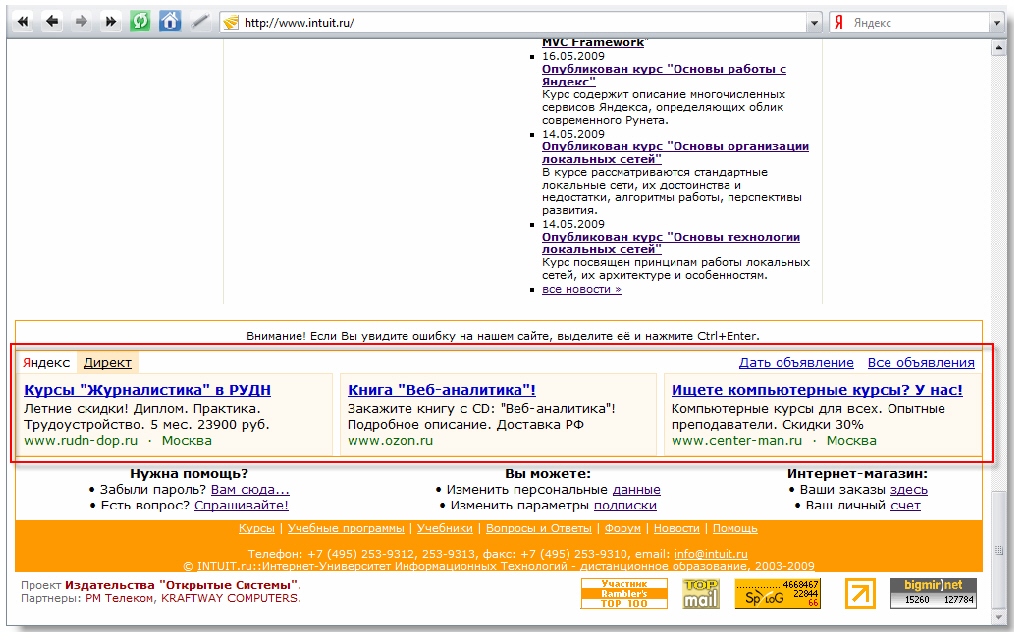Open the bigmir)net counter badge

[933, 594]
